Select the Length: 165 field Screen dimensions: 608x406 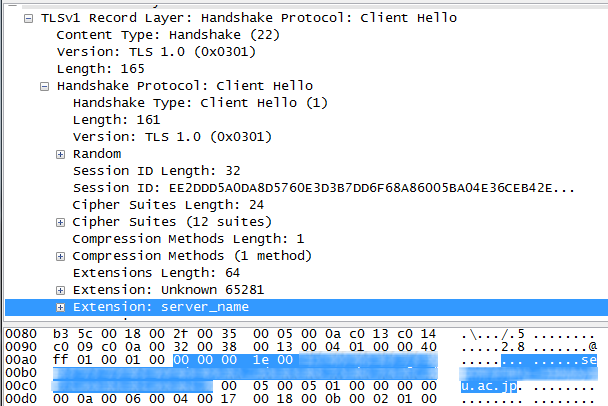(x=100, y=69)
